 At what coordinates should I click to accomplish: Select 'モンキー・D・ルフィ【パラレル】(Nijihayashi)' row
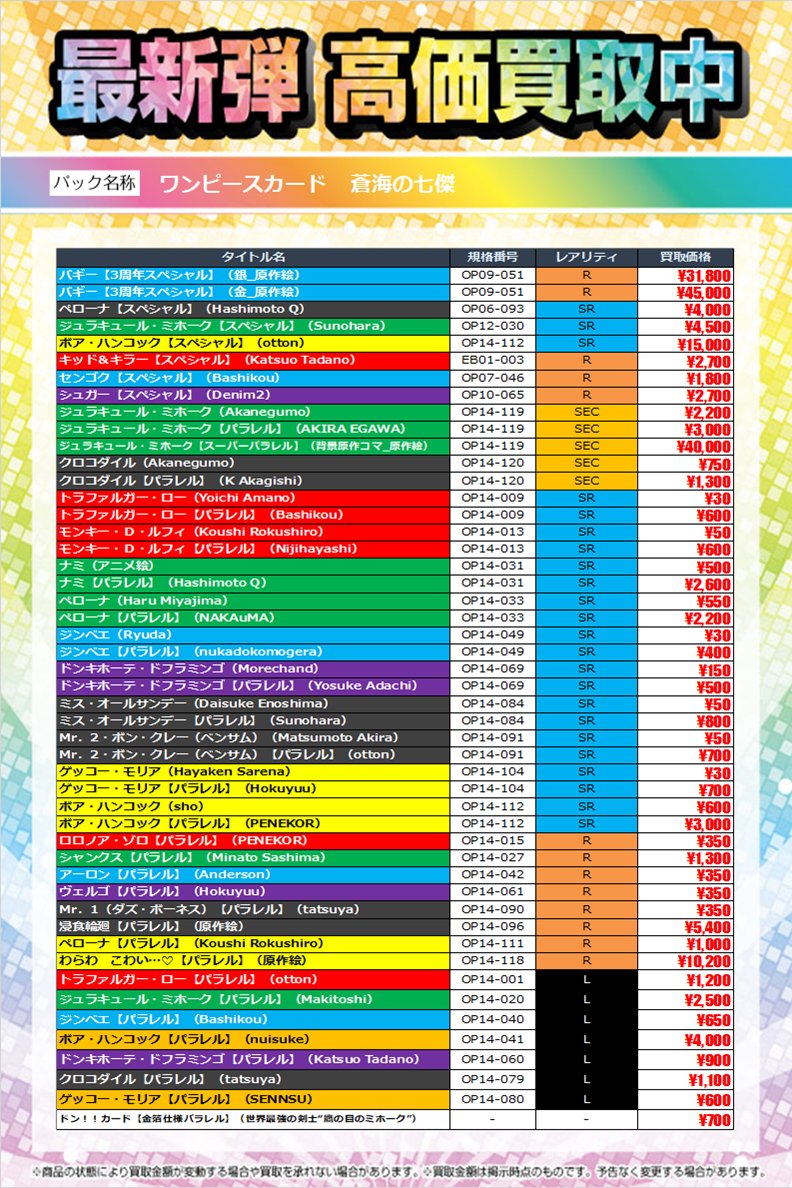coord(395,549)
